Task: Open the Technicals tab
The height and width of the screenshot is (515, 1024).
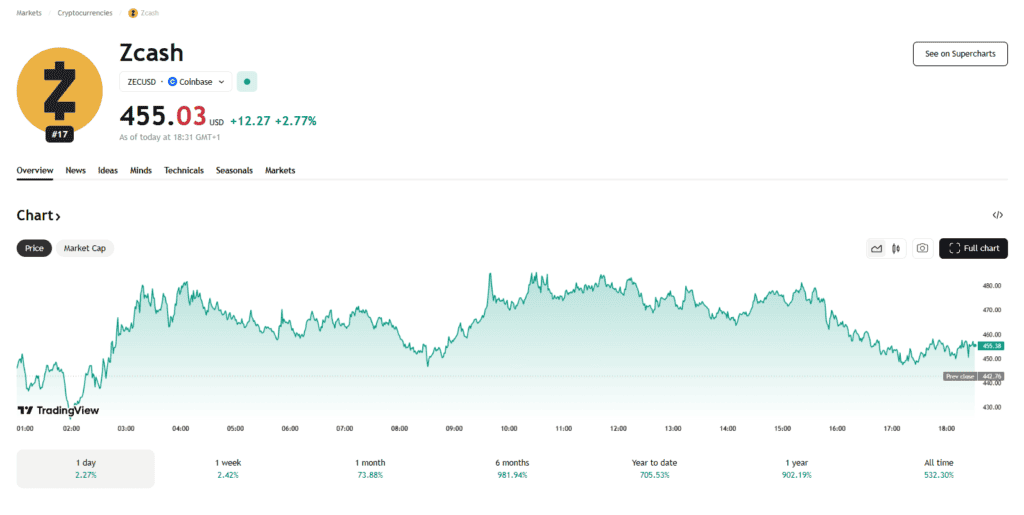Action: [184, 171]
